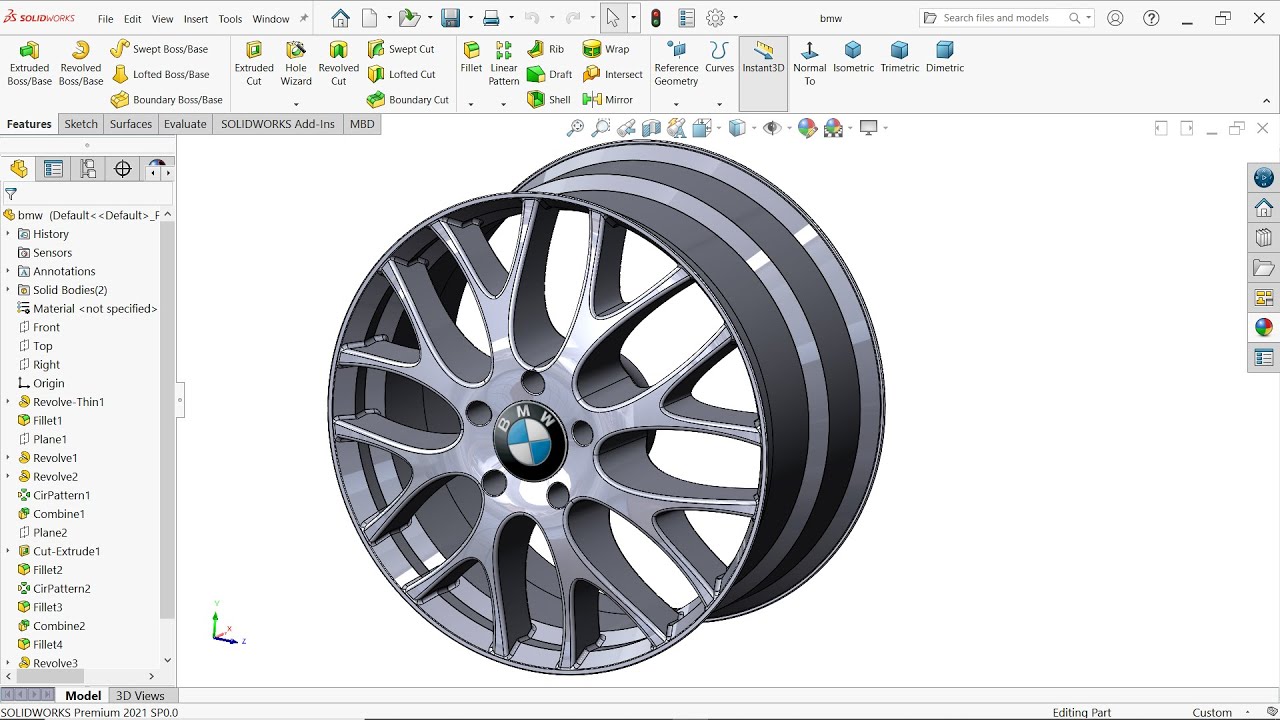Image resolution: width=1280 pixels, height=720 pixels.
Task: Select the Extruded Cut tool
Action: pyautogui.click(x=254, y=64)
